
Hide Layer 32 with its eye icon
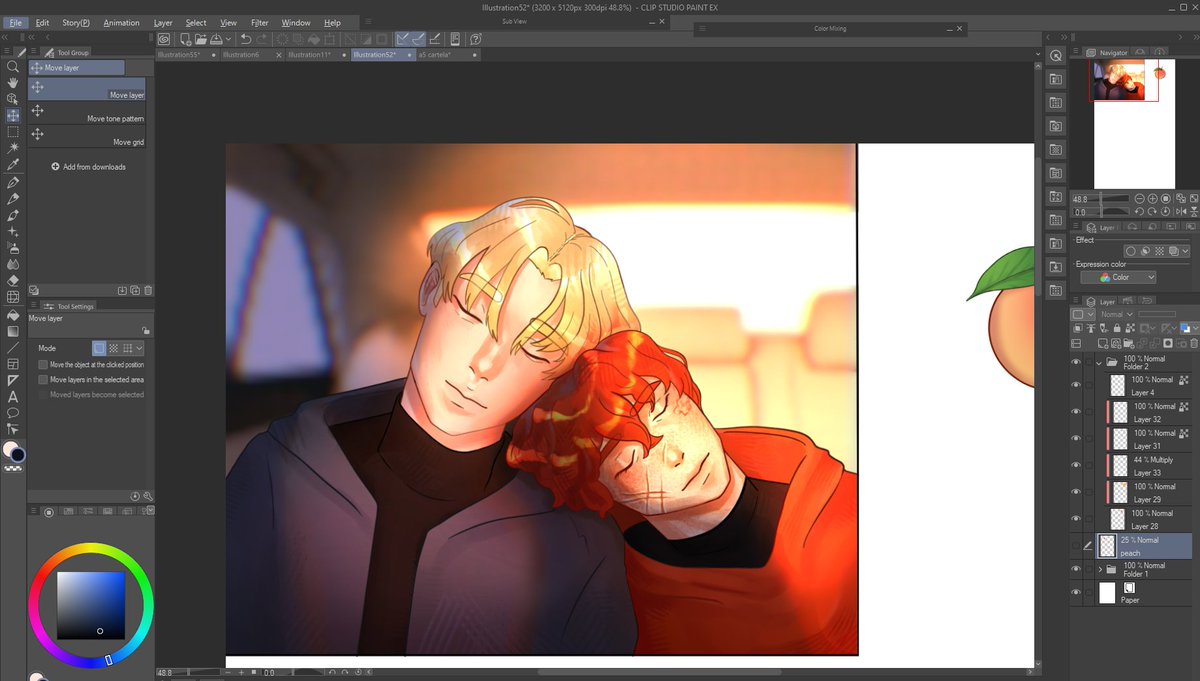[1076, 412]
